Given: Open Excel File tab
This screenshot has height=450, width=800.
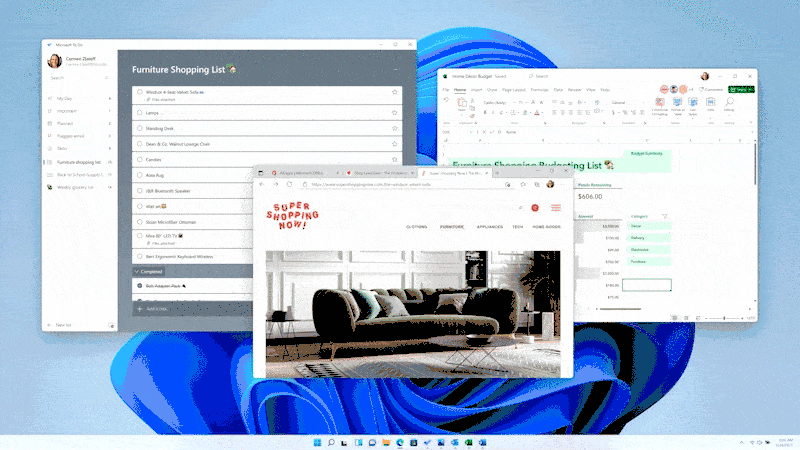Looking at the screenshot, I should [446, 90].
